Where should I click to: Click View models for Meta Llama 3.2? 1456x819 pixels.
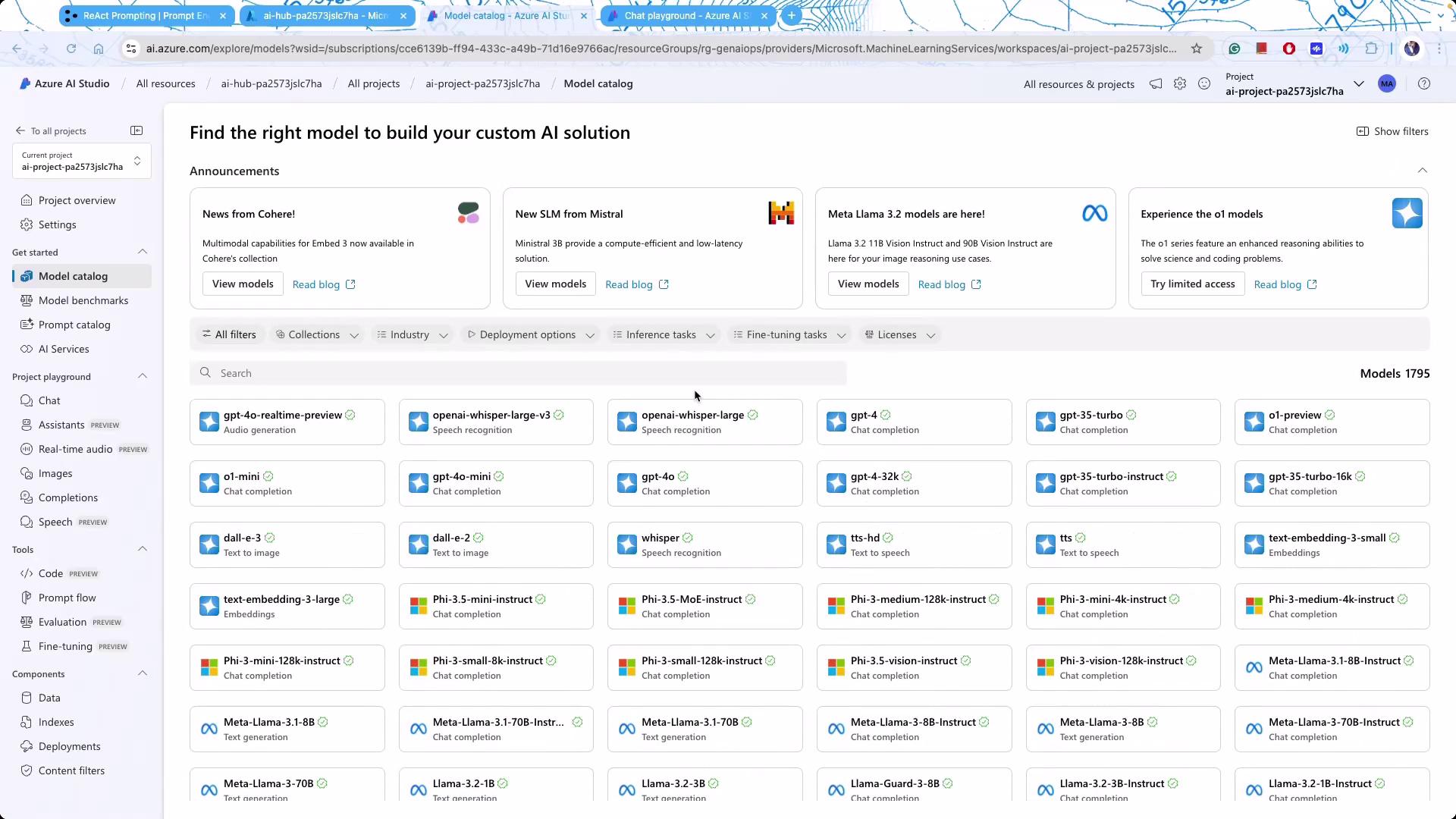pyautogui.click(x=868, y=284)
